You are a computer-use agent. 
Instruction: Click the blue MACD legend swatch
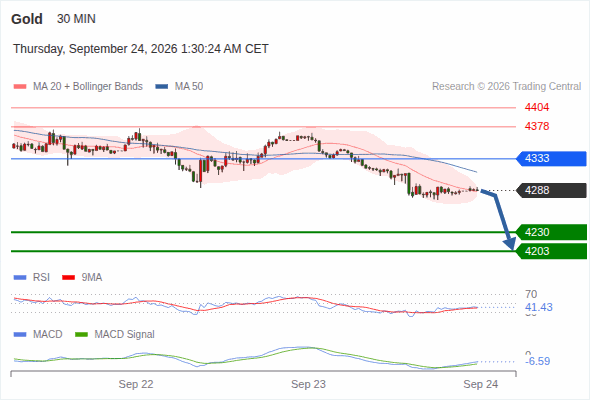point(20,335)
